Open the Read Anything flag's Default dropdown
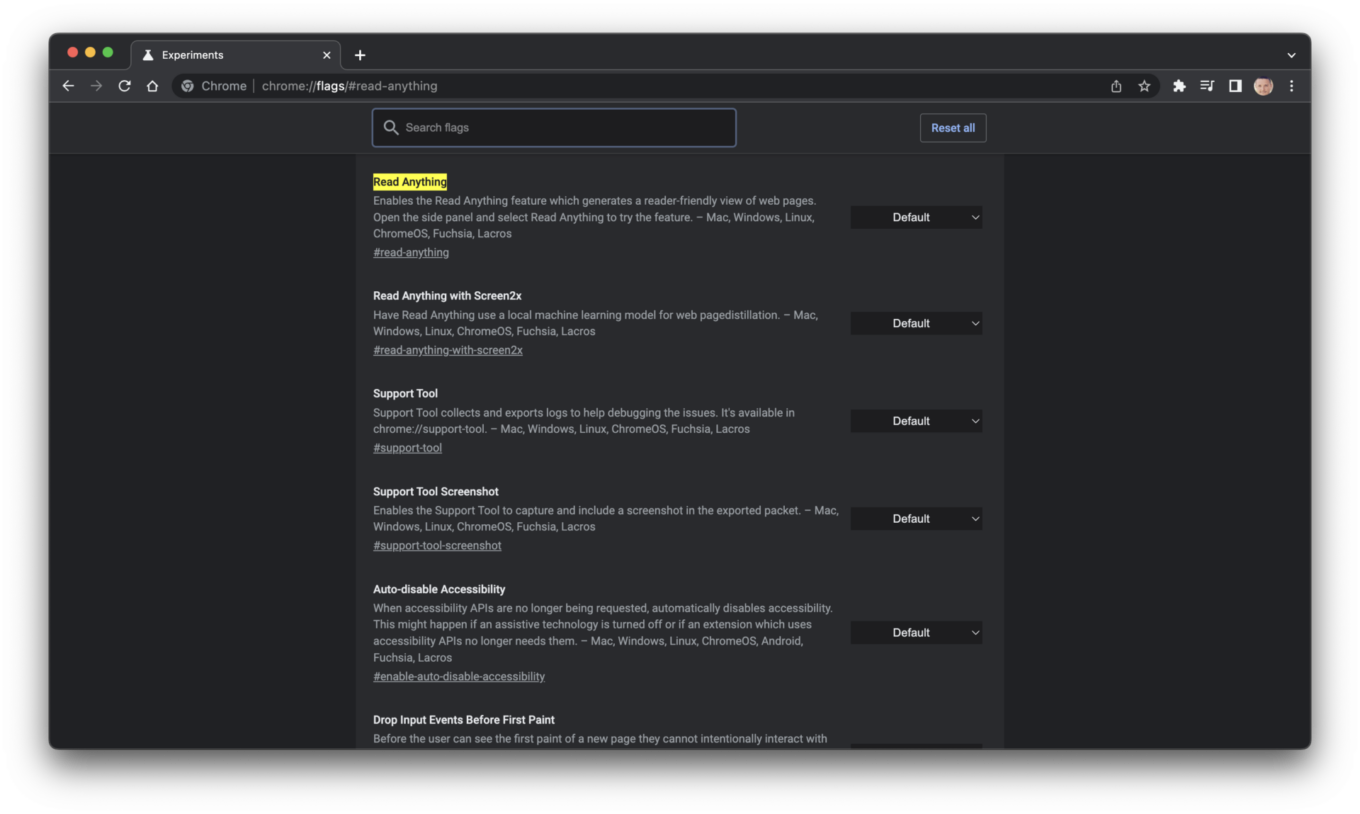This screenshot has width=1360, height=814. click(x=916, y=217)
